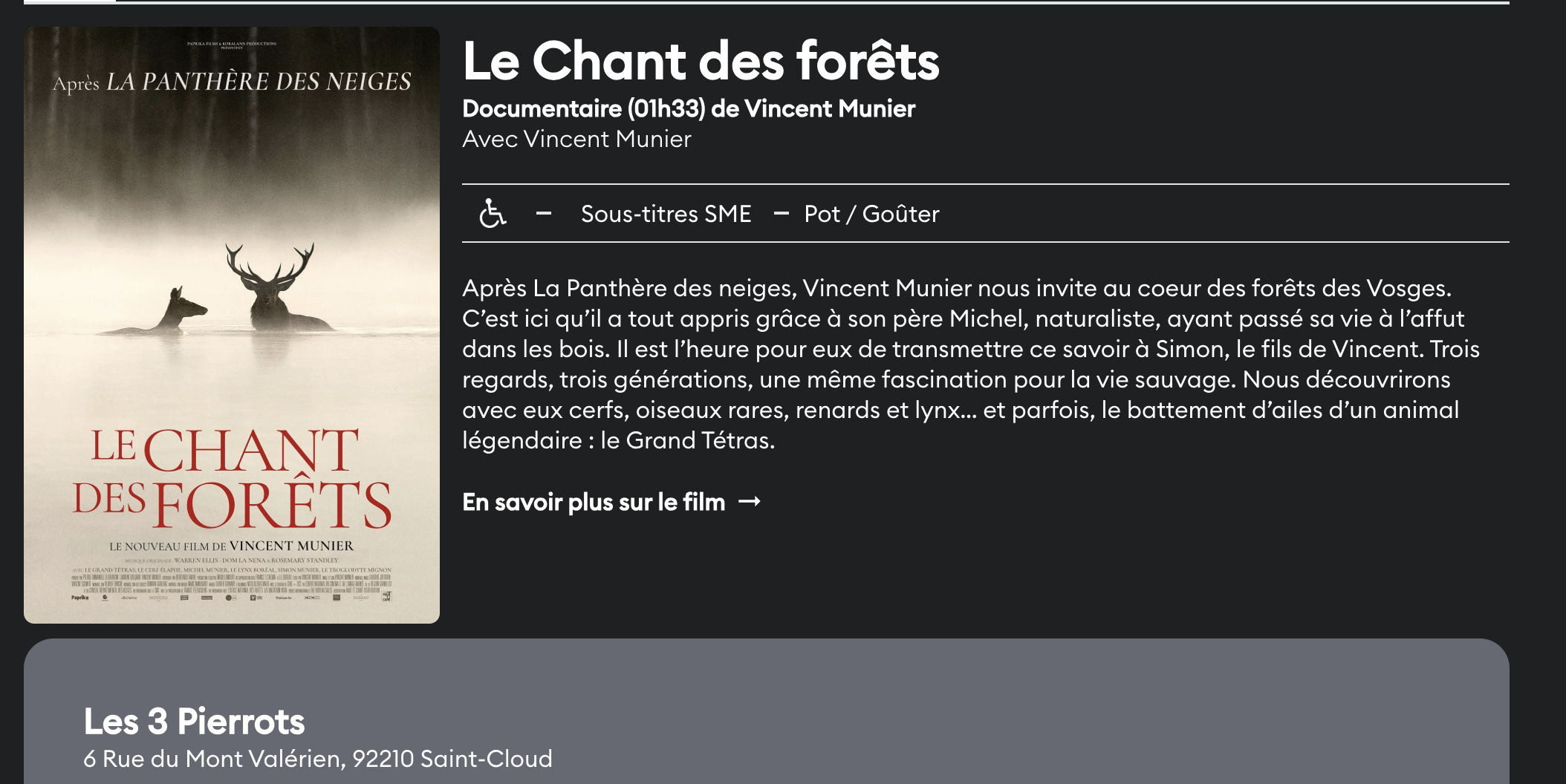Click the 'Avec Vincent Munier' cast line
The height and width of the screenshot is (784, 1566).
pyautogui.click(x=576, y=139)
